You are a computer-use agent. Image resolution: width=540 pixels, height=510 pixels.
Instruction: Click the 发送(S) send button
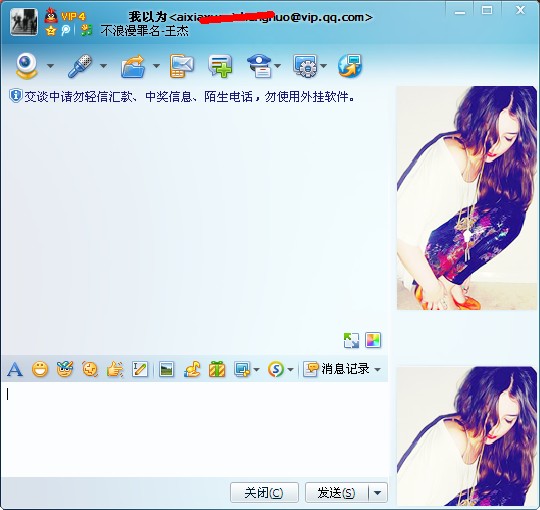click(336, 492)
